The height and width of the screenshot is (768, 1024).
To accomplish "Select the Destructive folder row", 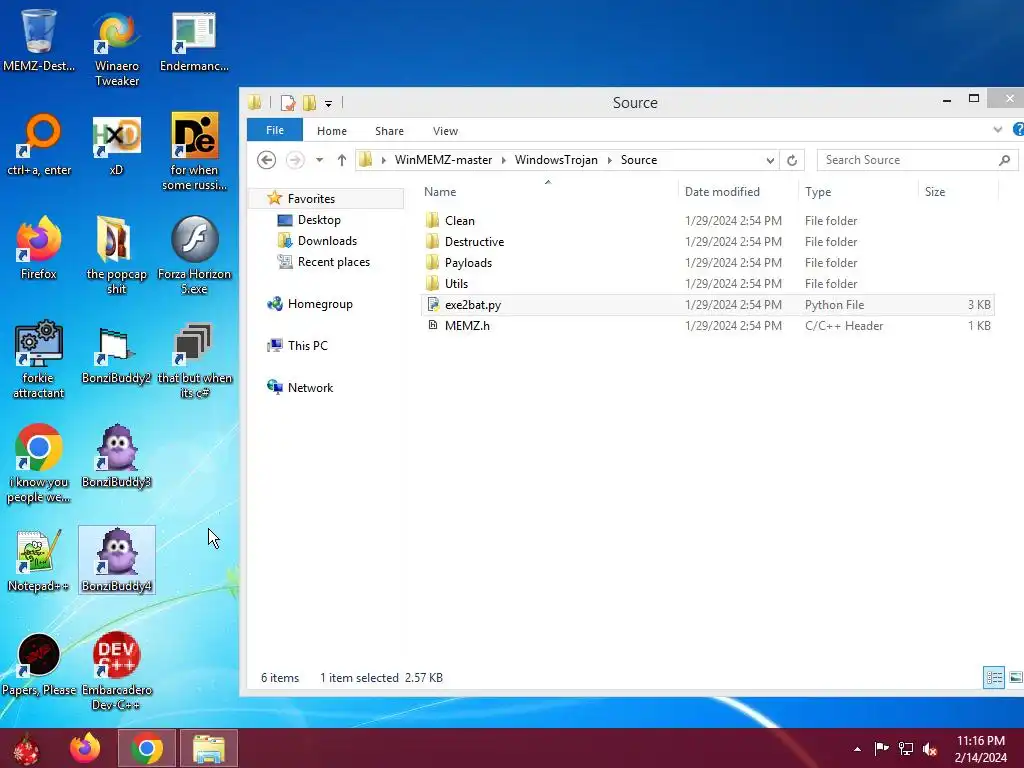I will click(708, 242).
